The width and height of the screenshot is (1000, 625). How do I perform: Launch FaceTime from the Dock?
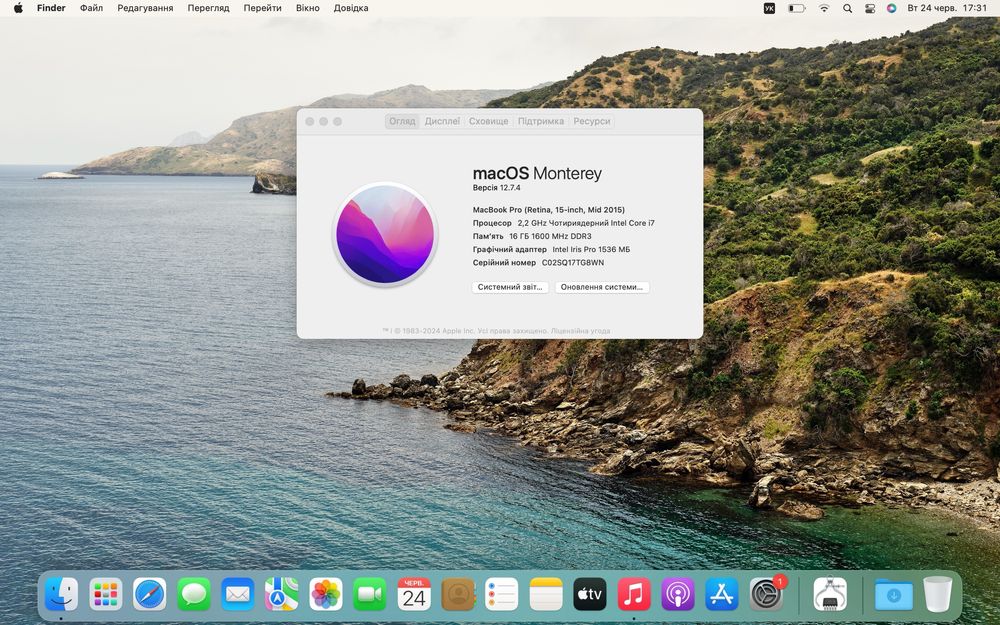click(369, 594)
